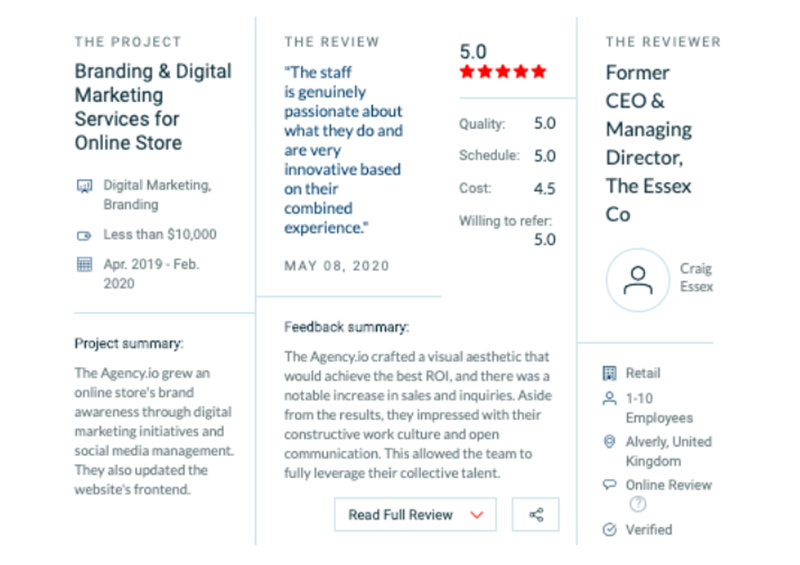The image size is (800, 565).
Task: Click the Less than $10,000 budget text
Action: click(160, 234)
